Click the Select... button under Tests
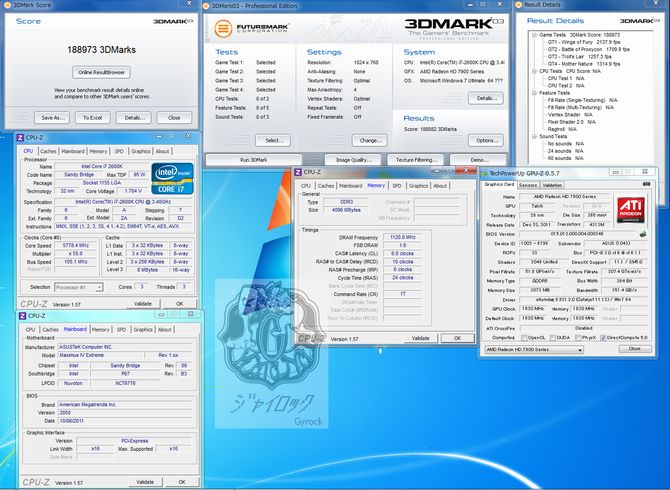Image resolution: width=670 pixels, height=490 pixels. [273, 140]
